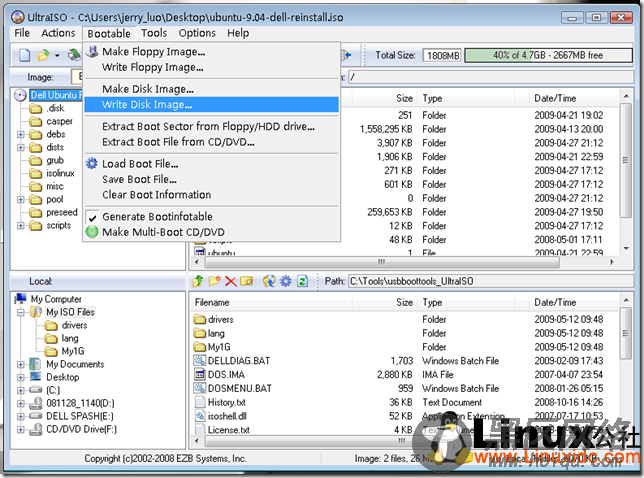This screenshot has height=478, width=644.
Task: Expand the CD/DVD Drive(F:) node
Action: tap(21, 430)
